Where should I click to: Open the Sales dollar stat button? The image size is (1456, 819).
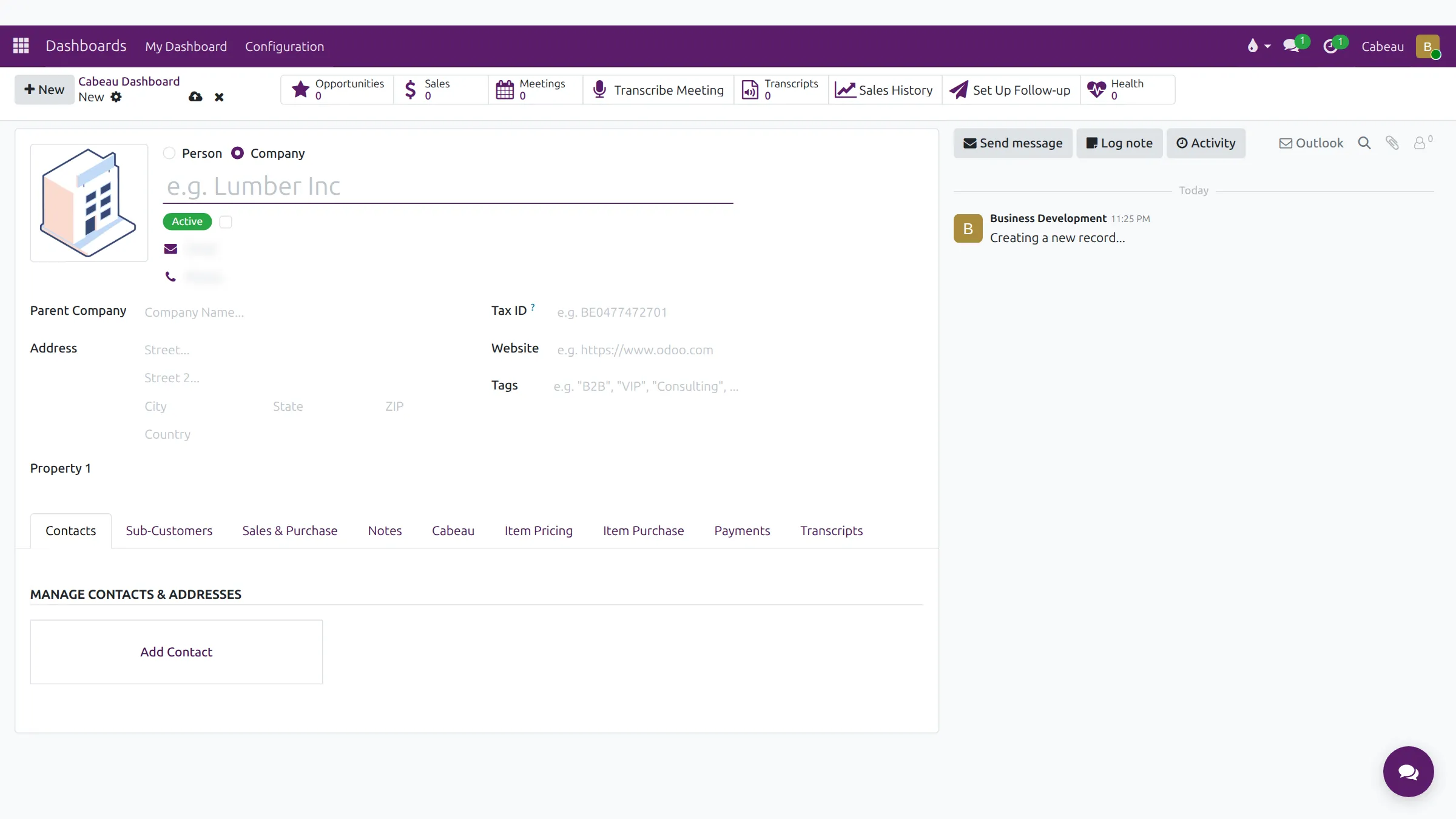tap(441, 90)
